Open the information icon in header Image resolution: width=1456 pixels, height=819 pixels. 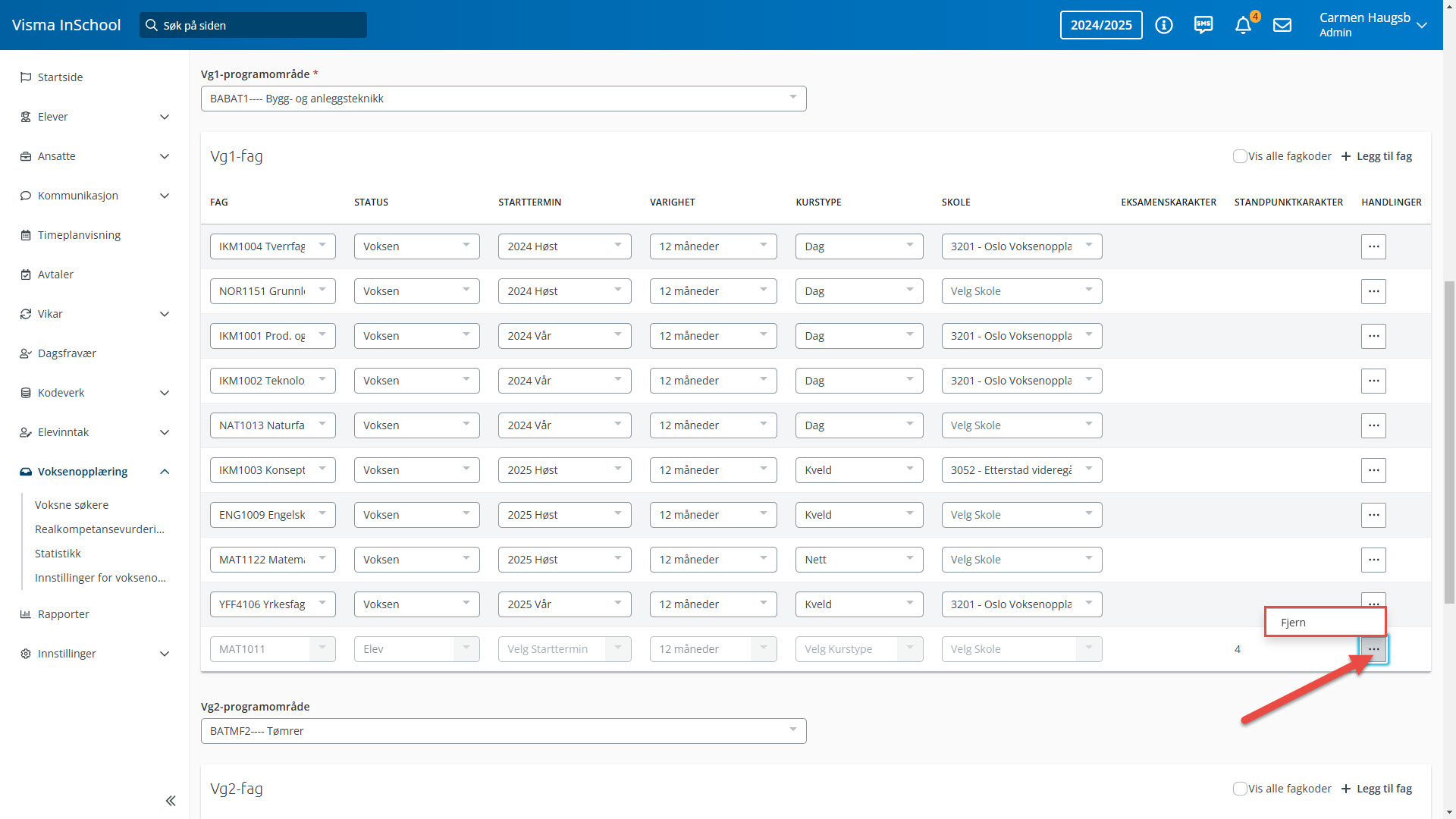tap(1164, 25)
